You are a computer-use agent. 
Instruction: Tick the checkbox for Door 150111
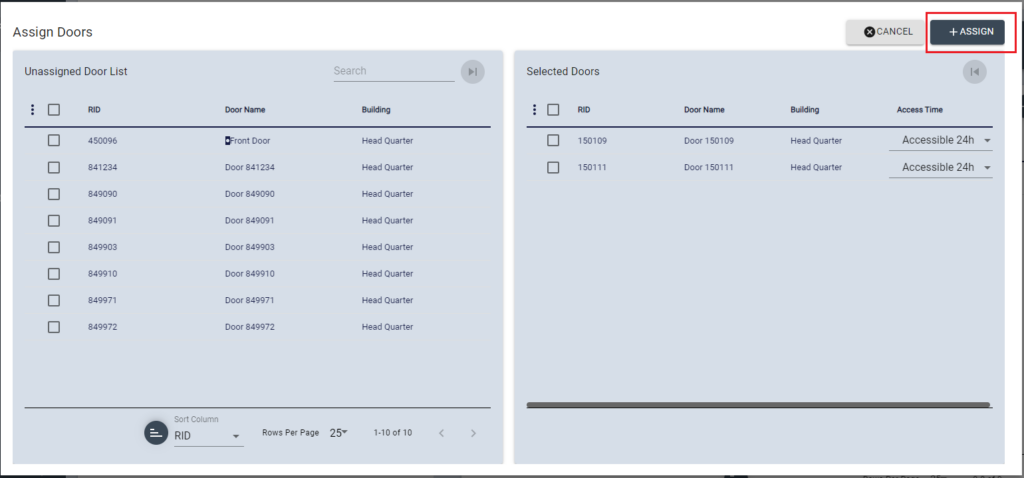pyautogui.click(x=553, y=167)
